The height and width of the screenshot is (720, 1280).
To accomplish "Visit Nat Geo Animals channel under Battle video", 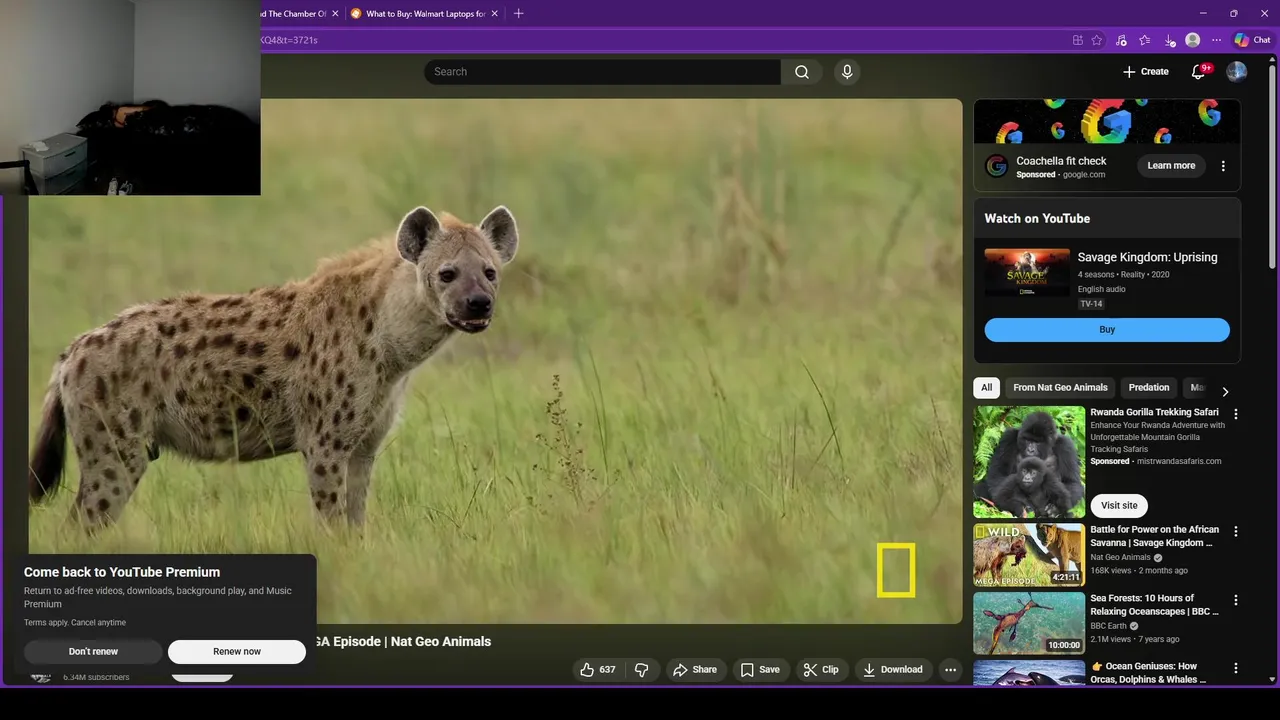I will pos(1120,558).
